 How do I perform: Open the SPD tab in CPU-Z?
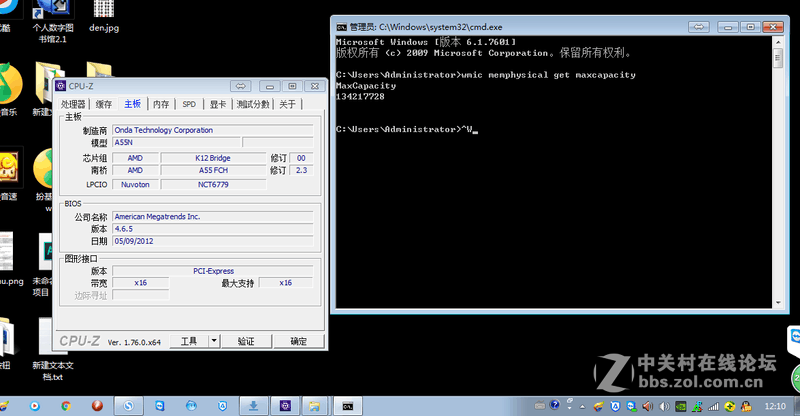pyautogui.click(x=189, y=104)
